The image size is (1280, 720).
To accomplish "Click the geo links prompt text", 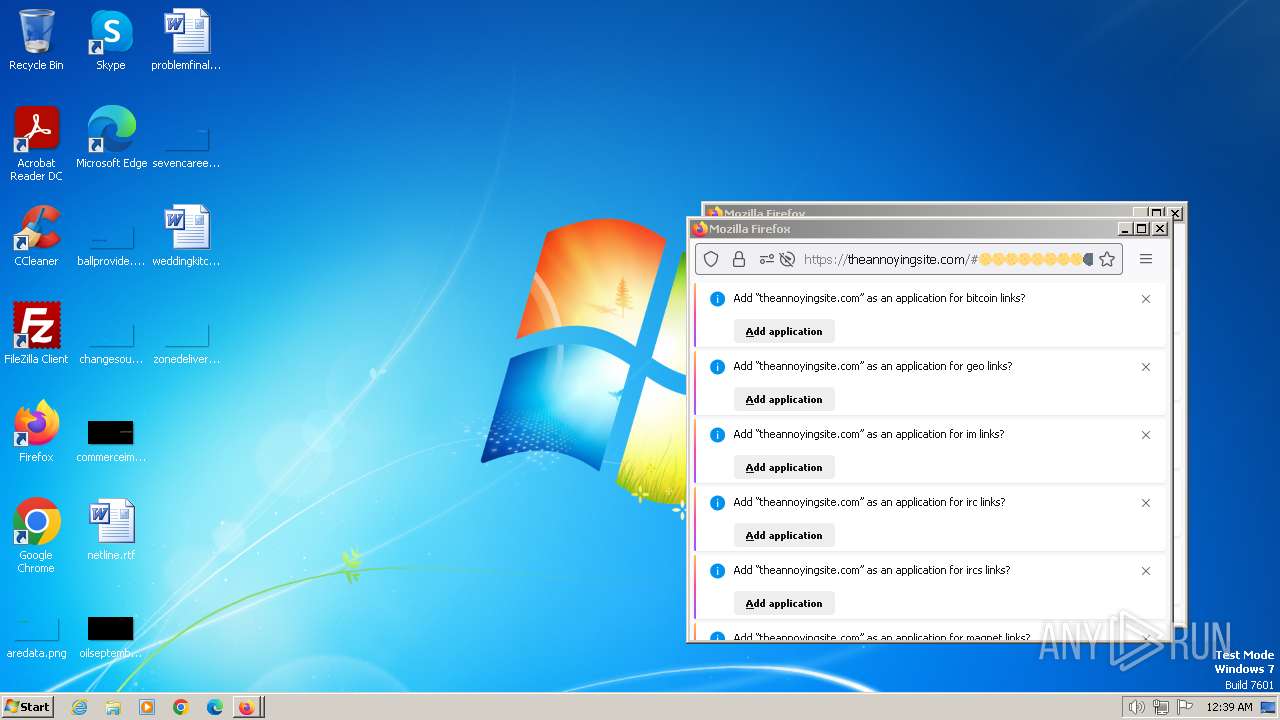I will pyautogui.click(x=872, y=366).
